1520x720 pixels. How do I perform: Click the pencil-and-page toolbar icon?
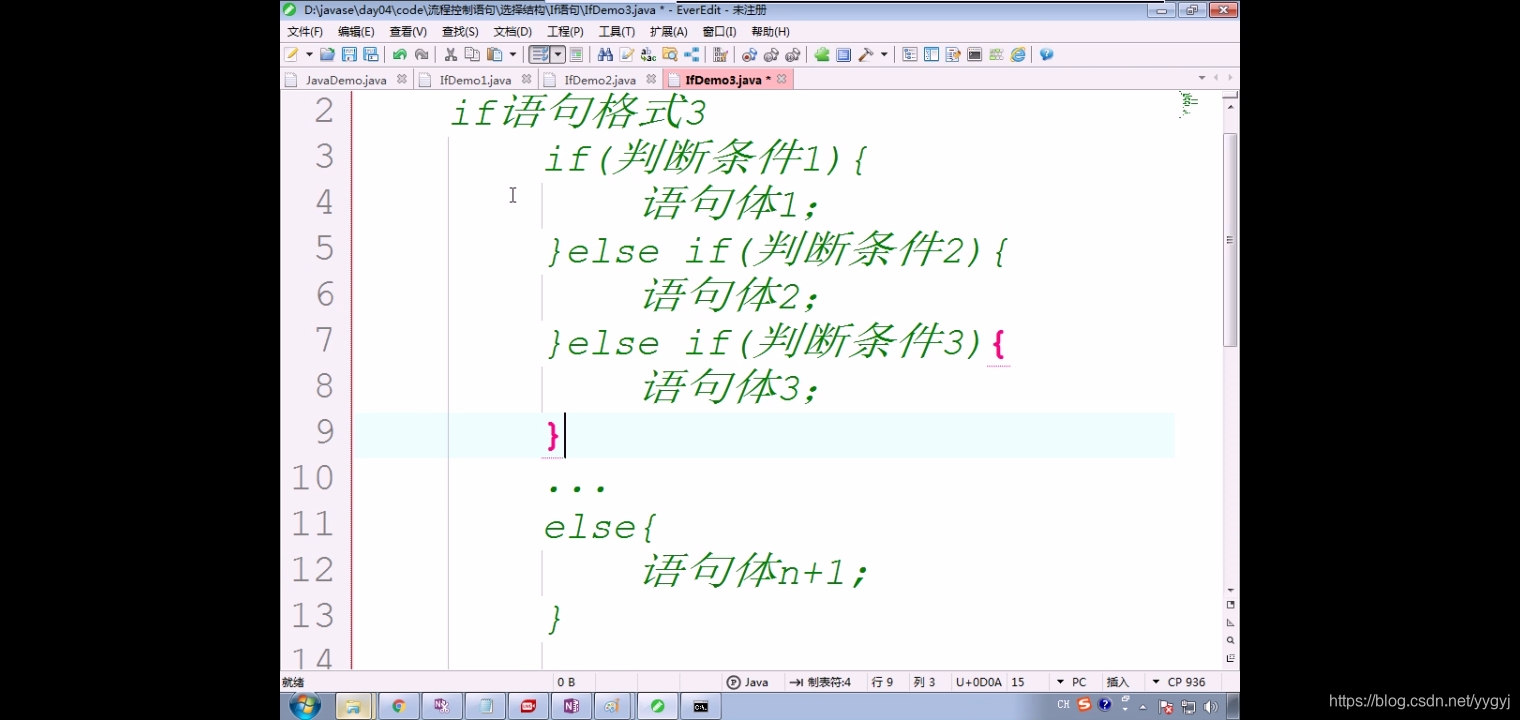click(627, 55)
